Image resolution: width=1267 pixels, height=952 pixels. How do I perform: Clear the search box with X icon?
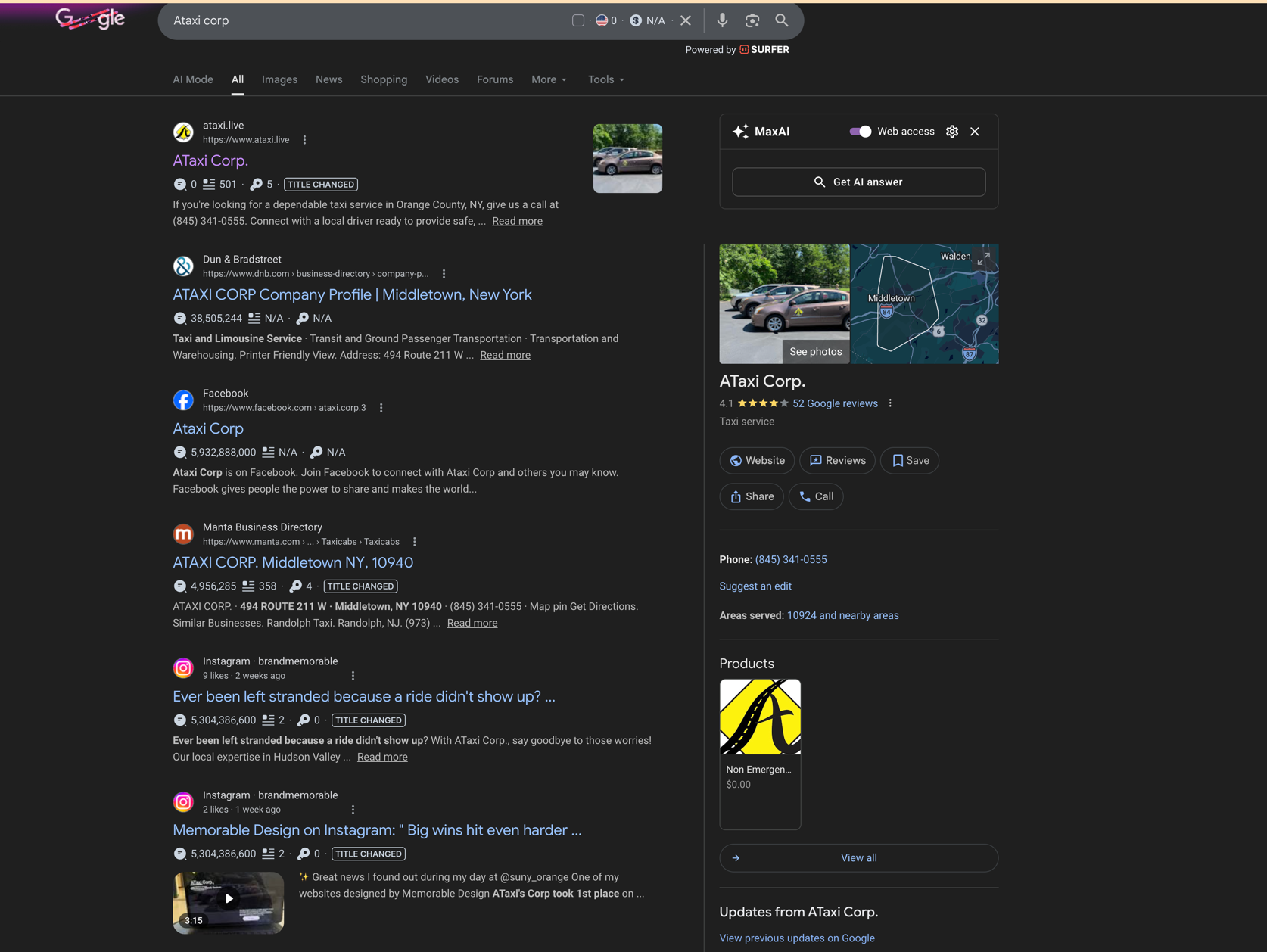(686, 20)
